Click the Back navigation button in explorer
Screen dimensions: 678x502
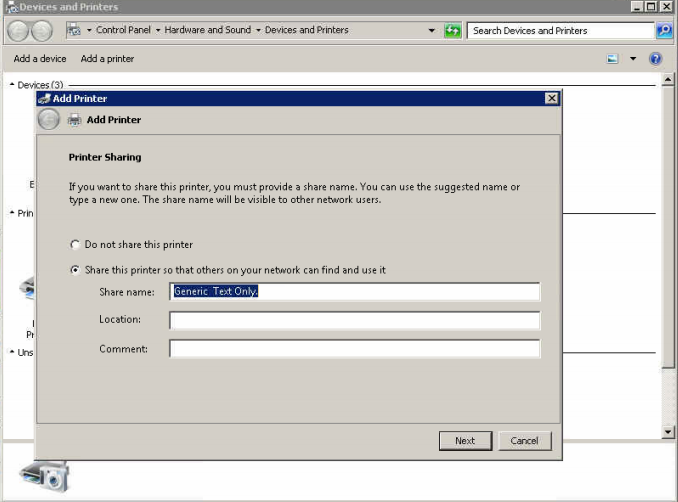(18, 31)
